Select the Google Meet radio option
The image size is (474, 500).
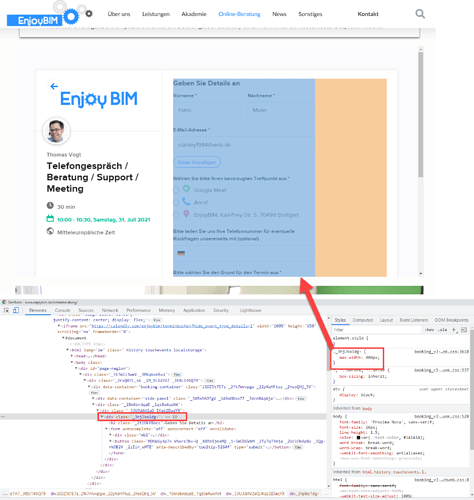point(176,190)
